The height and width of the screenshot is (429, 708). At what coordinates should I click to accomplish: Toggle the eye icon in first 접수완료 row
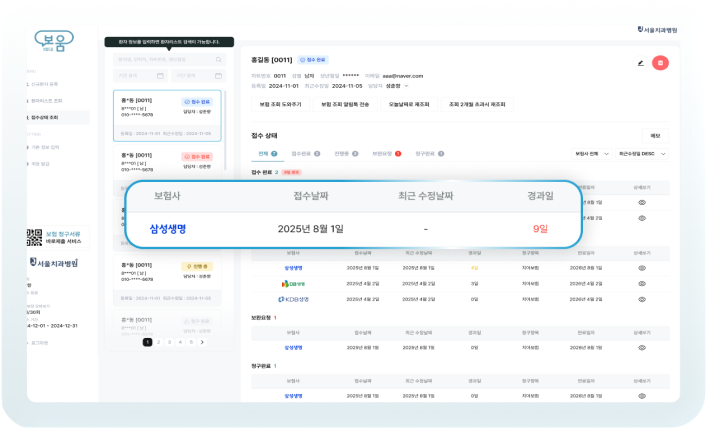pyautogui.click(x=641, y=202)
